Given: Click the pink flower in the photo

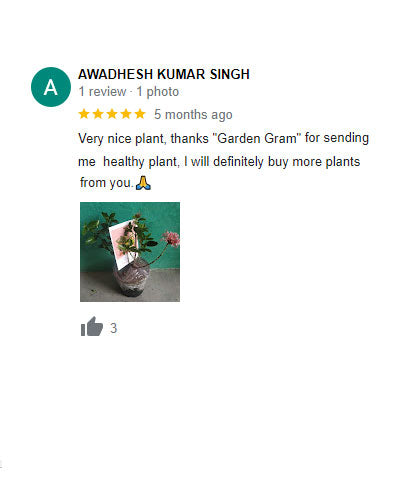Looking at the screenshot, I should tap(171, 239).
